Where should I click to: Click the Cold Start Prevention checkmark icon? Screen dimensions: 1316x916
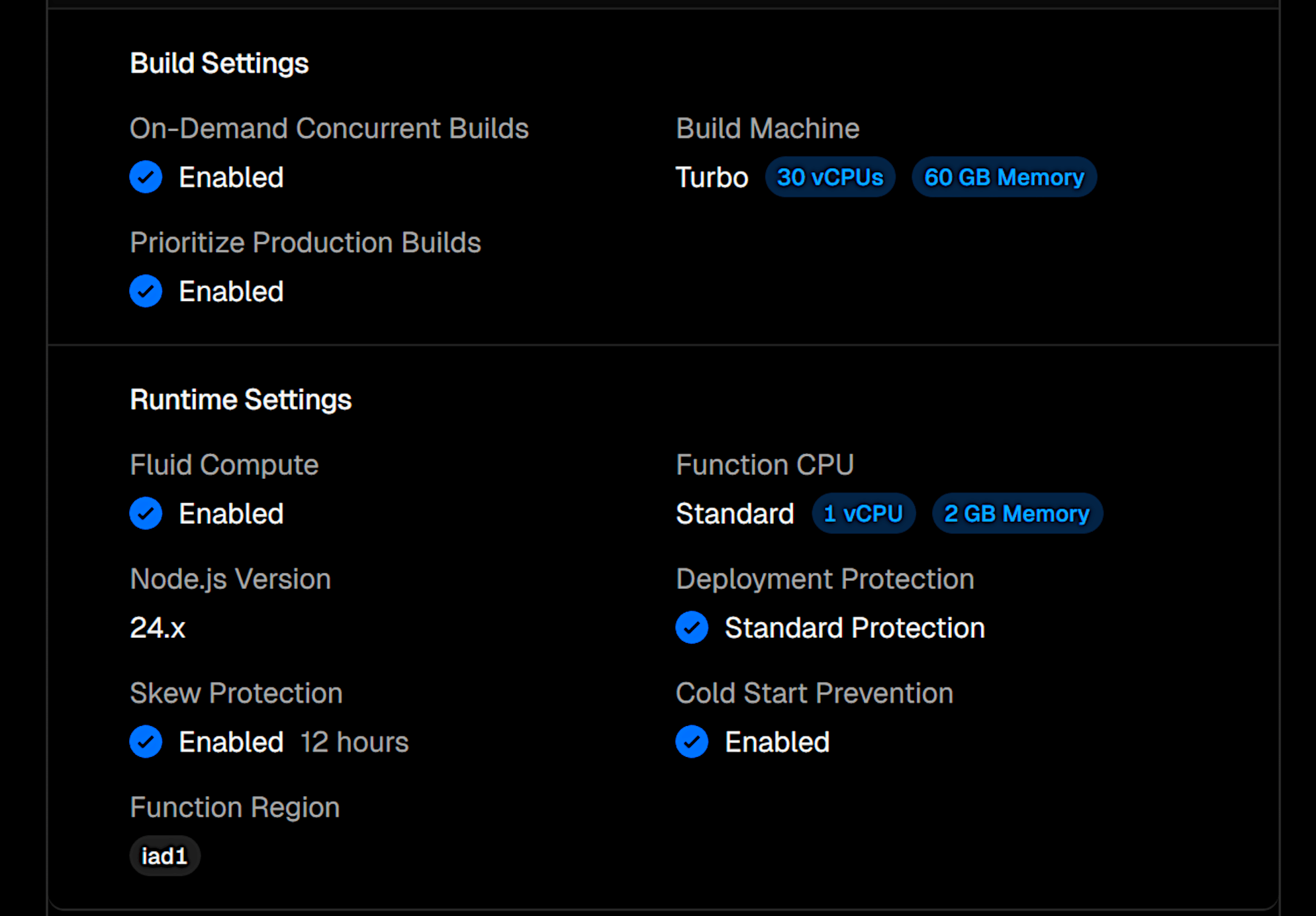pos(692,742)
